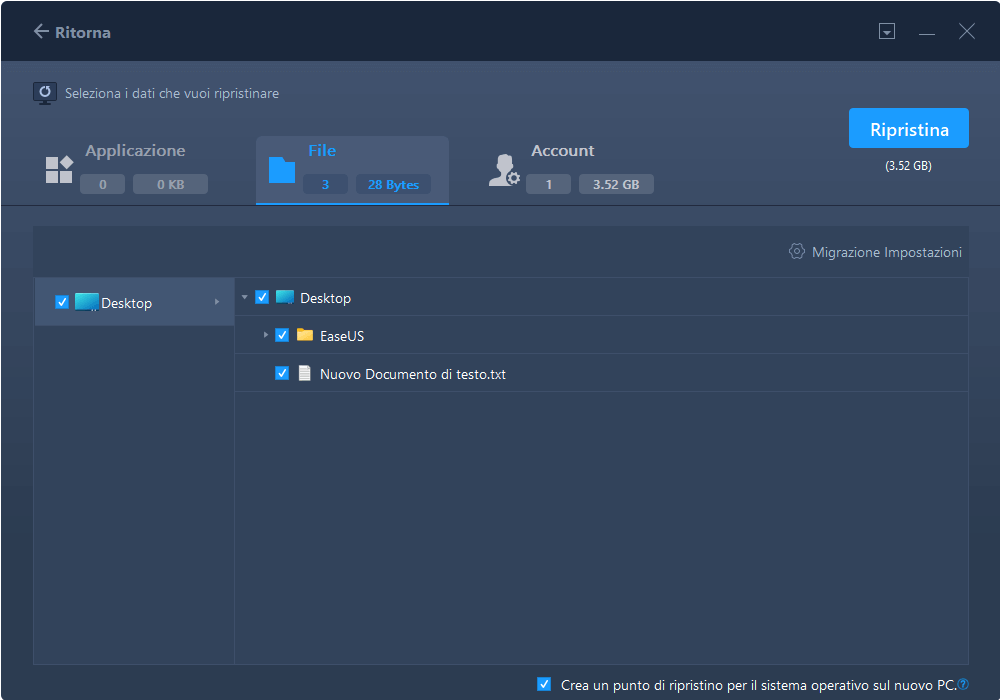This screenshot has height=700, width=1000.
Task: Select Nuovo Documento di testo.txt row
Action: point(601,374)
